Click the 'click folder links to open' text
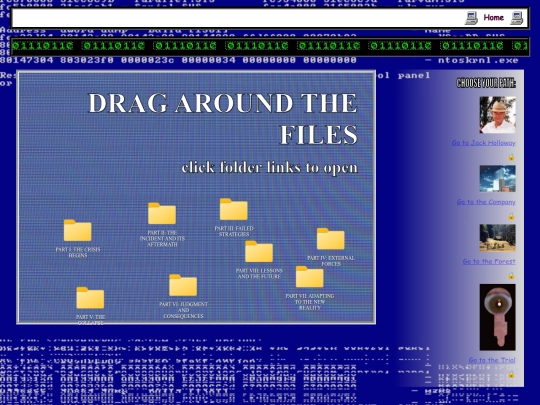 [270, 167]
